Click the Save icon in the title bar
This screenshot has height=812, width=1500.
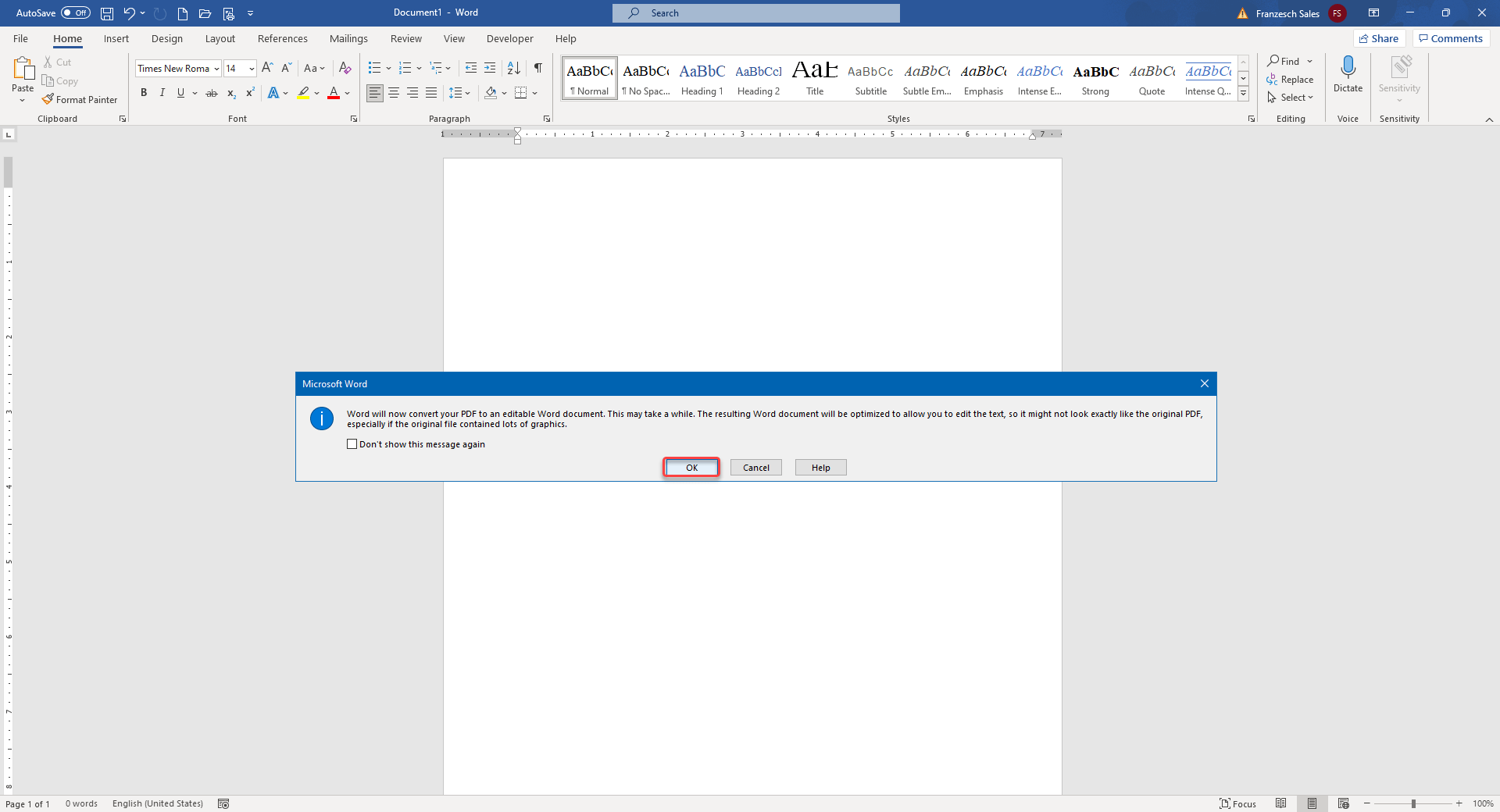pyautogui.click(x=107, y=13)
